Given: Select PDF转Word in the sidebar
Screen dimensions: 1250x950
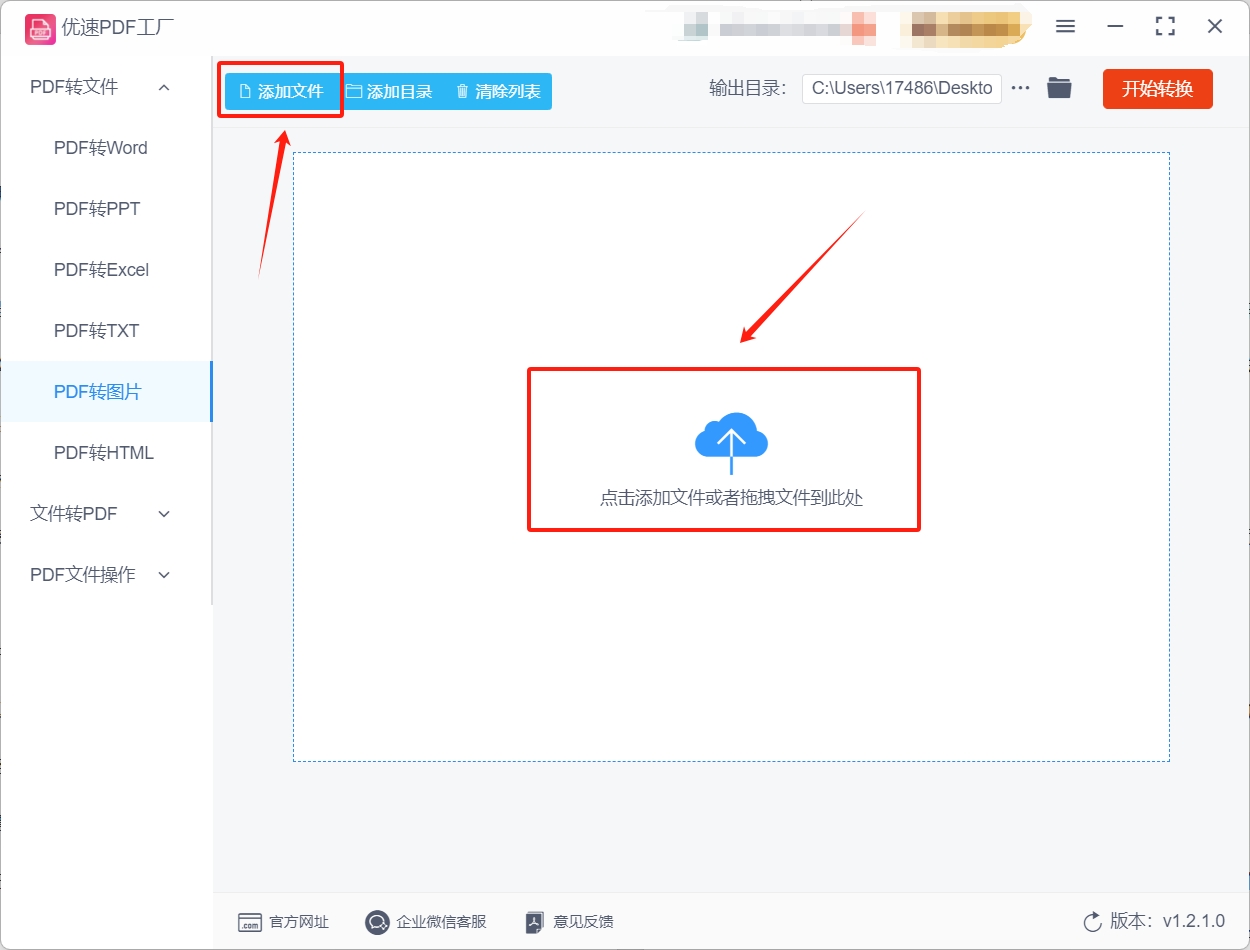Looking at the screenshot, I should click(x=100, y=147).
